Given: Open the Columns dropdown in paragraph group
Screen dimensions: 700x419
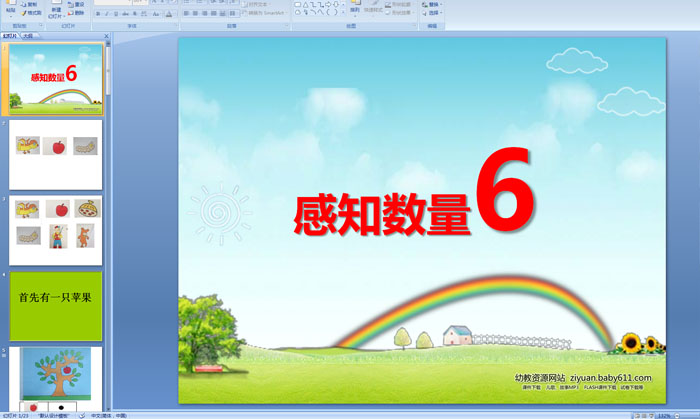Looking at the screenshot, I should pos(233,14).
